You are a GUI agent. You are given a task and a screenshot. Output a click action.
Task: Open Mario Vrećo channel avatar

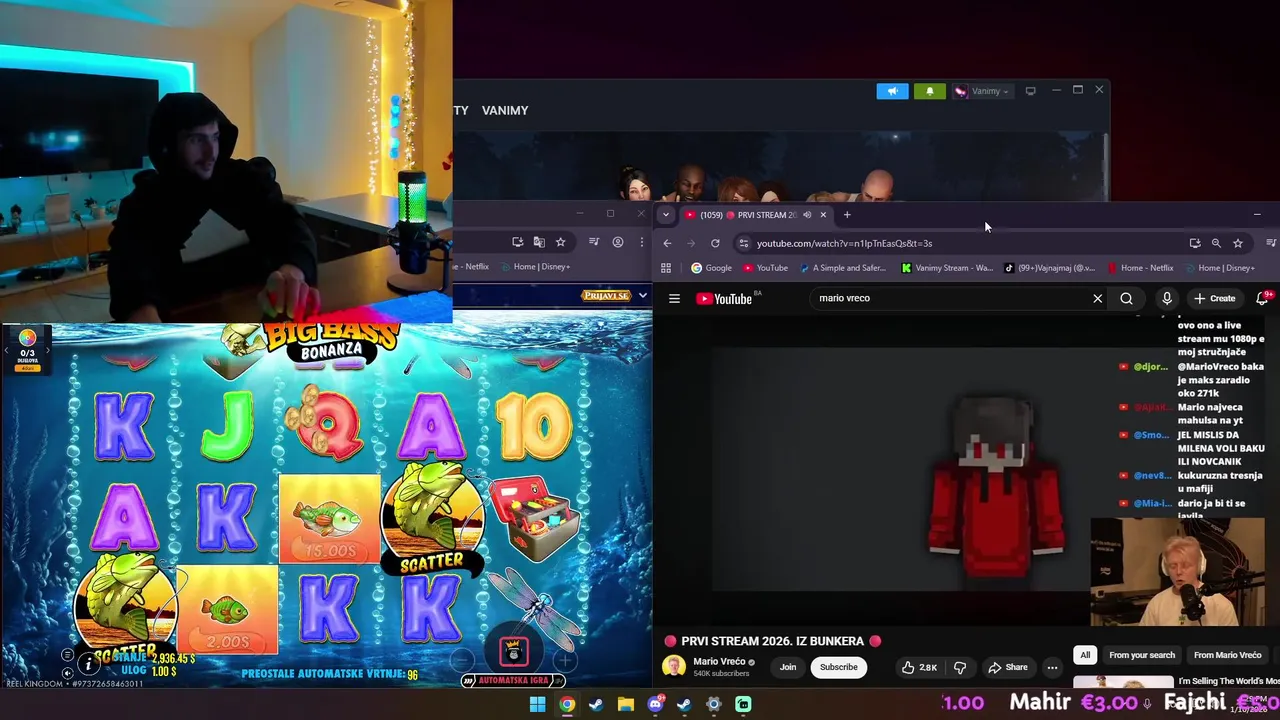click(x=674, y=667)
